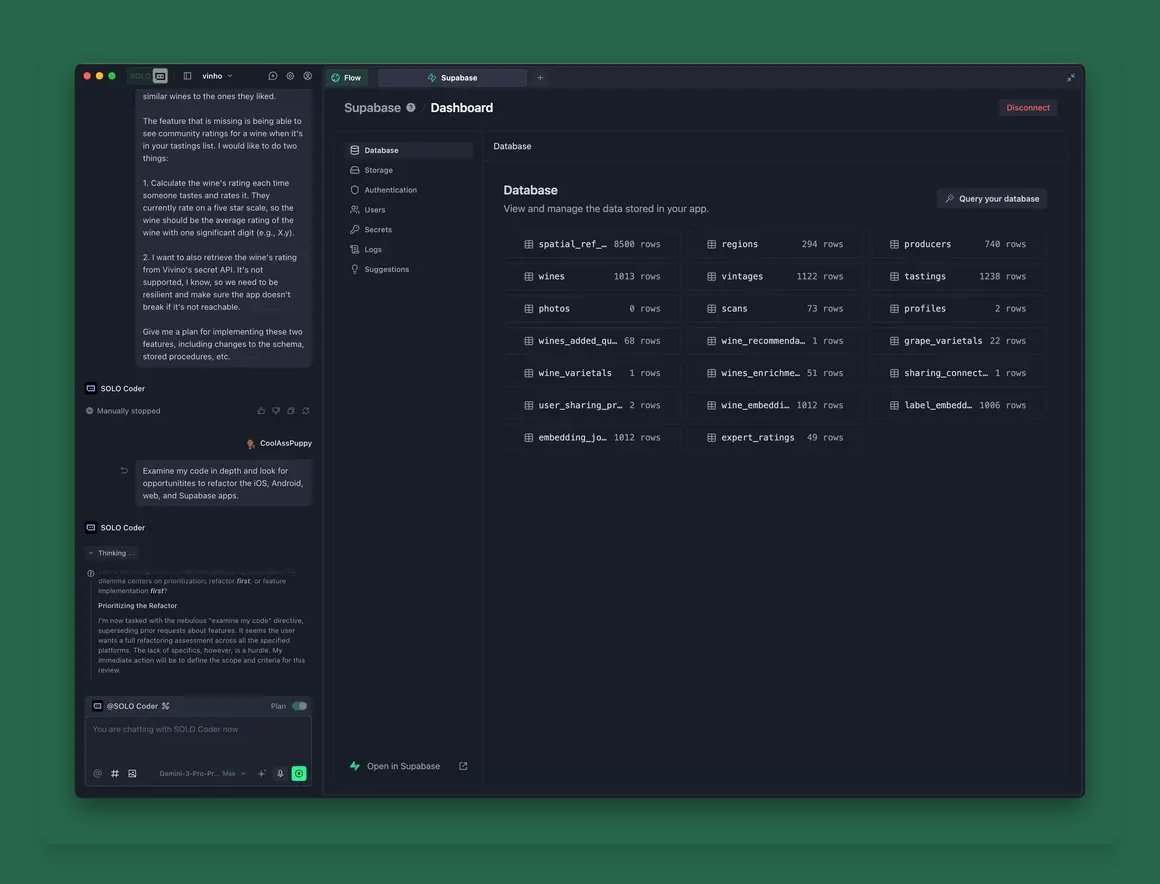Open the settings gear icon

point(290,76)
